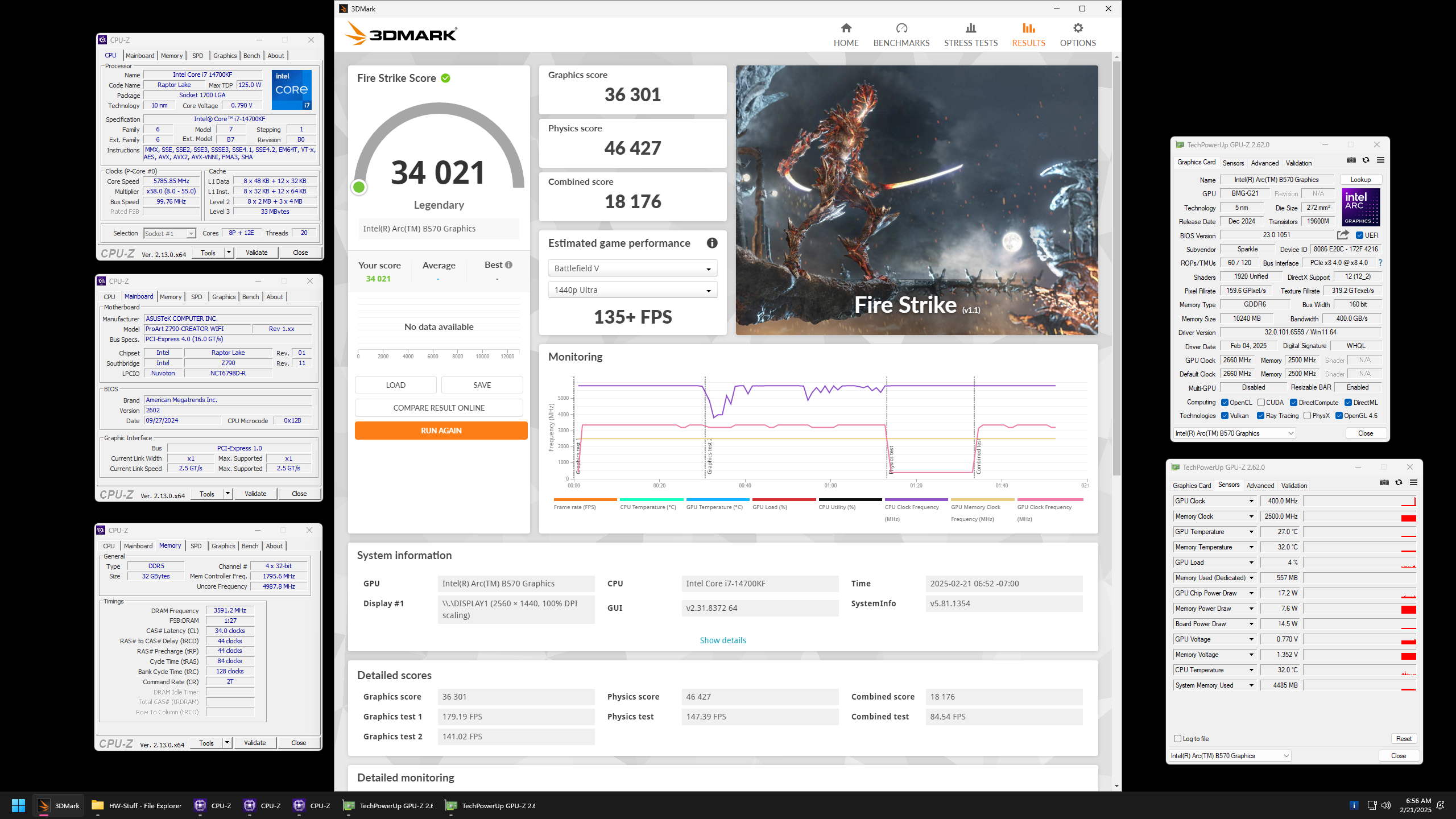Image resolution: width=1456 pixels, height=819 pixels.
Task: Open notification bell in system tray
Action: (x=1441, y=805)
